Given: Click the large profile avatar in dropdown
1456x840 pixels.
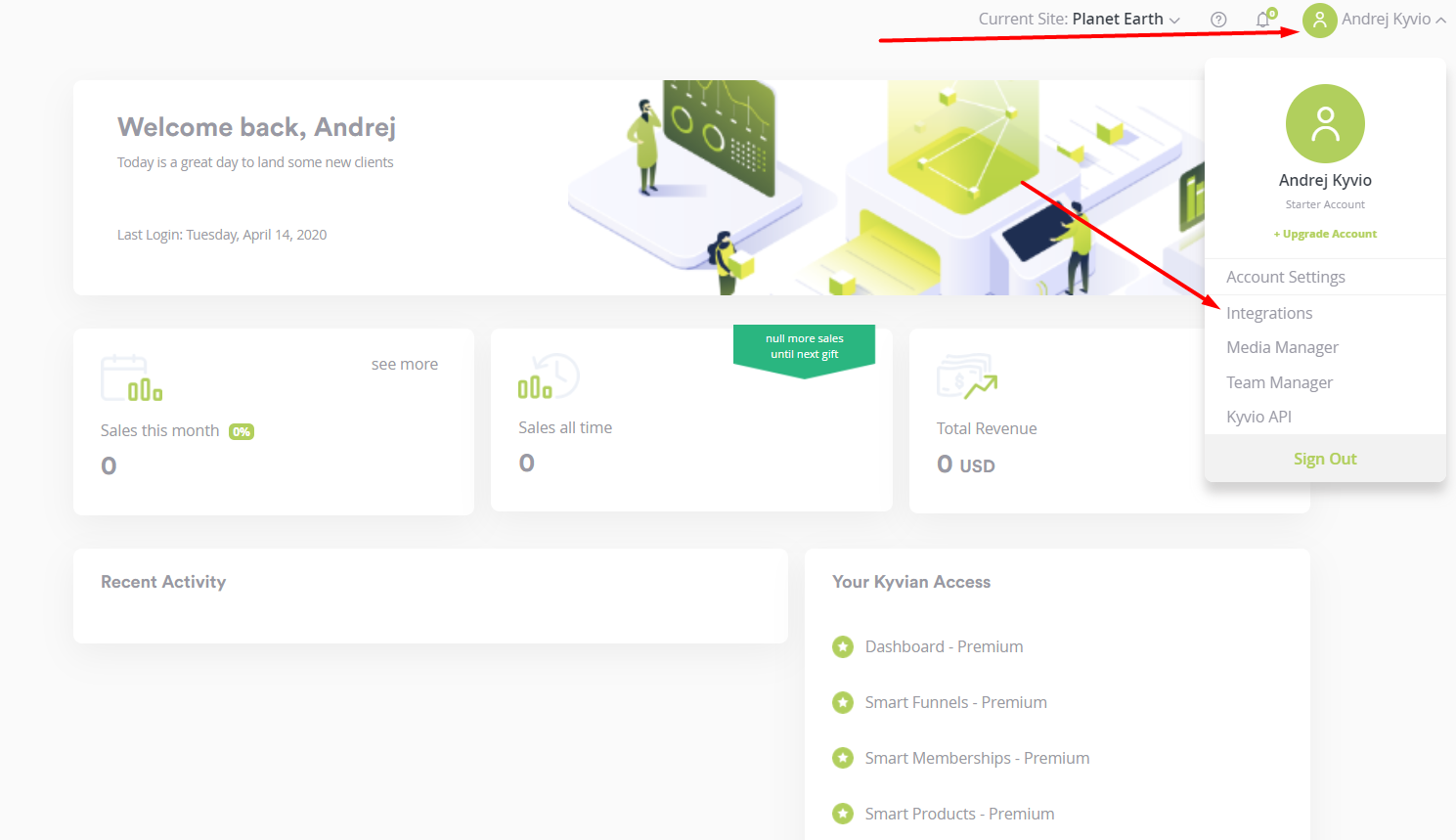Looking at the screenshot, I should (1325, 123).
